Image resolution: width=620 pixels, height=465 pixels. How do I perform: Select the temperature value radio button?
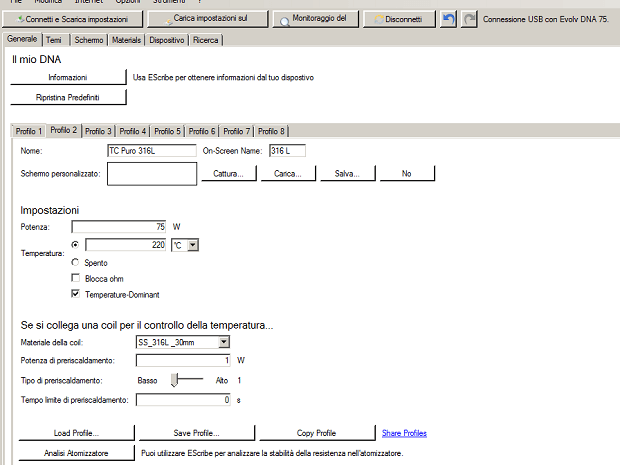click(75, 245)
